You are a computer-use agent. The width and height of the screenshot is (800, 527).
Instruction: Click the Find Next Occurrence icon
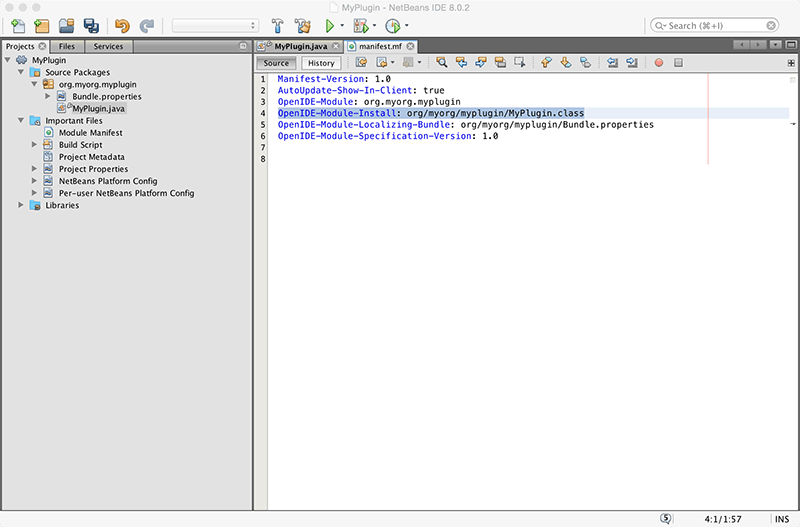pyautogui.click(x=481, y=63)
